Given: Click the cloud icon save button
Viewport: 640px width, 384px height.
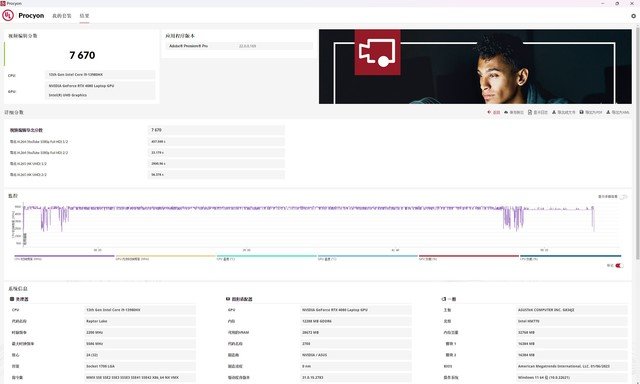Looking at the screenshot, I should point(514,112).
